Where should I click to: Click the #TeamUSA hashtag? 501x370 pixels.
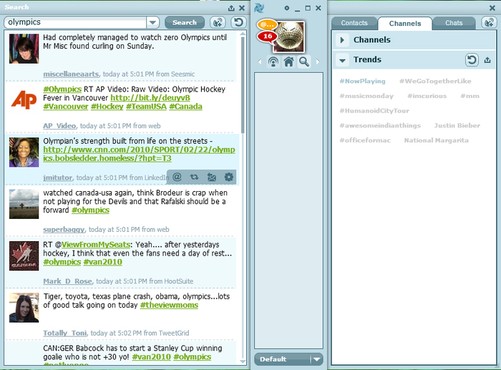coord(146,107)
